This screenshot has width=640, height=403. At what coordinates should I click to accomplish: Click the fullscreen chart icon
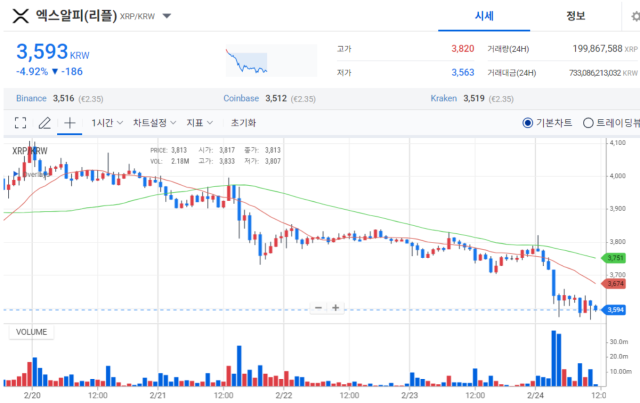point(20,123)
